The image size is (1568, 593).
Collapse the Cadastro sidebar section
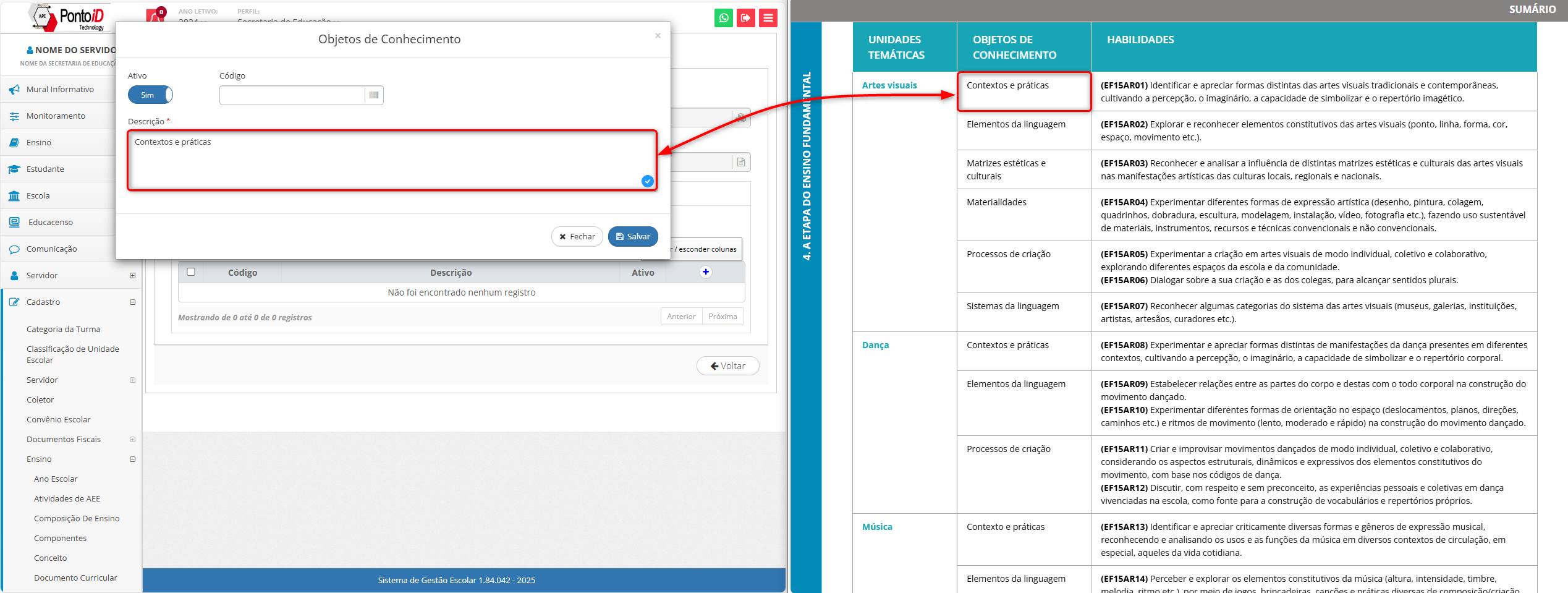click(132, 302)
